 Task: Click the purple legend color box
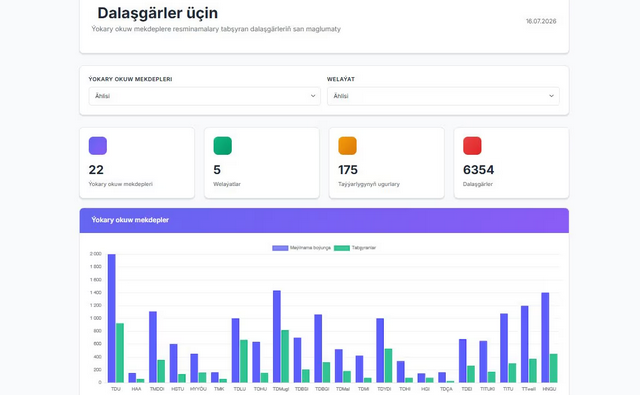click(280, 248)
